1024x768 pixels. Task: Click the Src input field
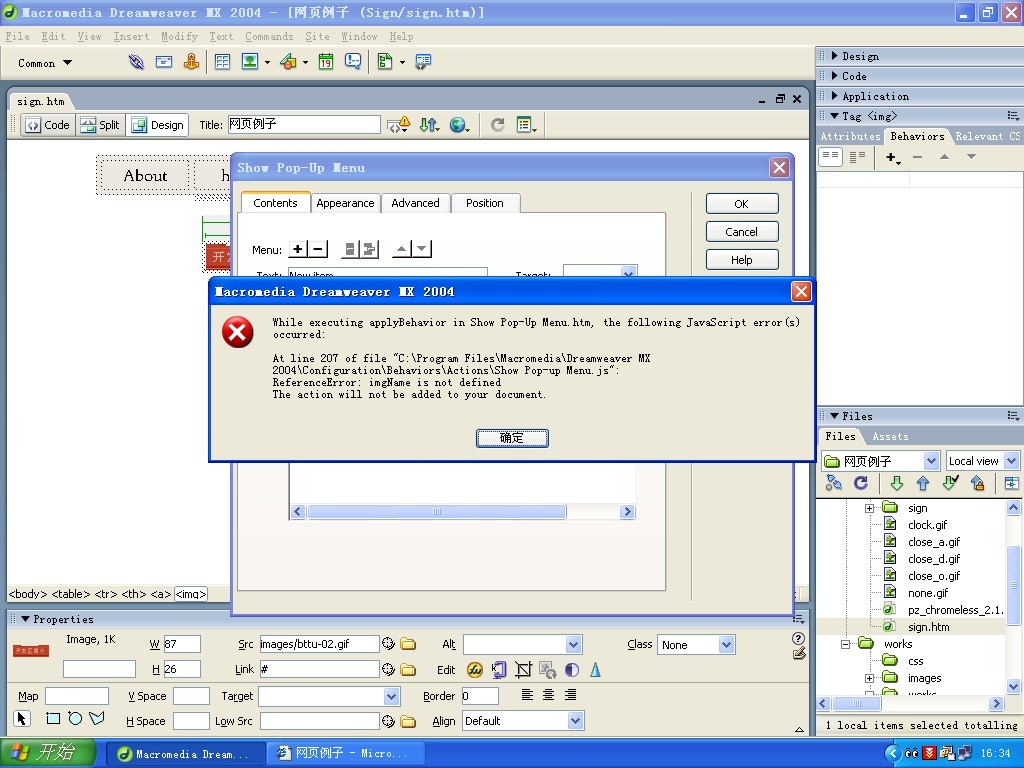[319, 645]
